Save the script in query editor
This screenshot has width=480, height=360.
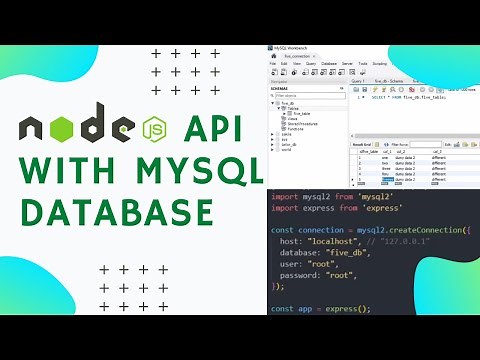364,89
